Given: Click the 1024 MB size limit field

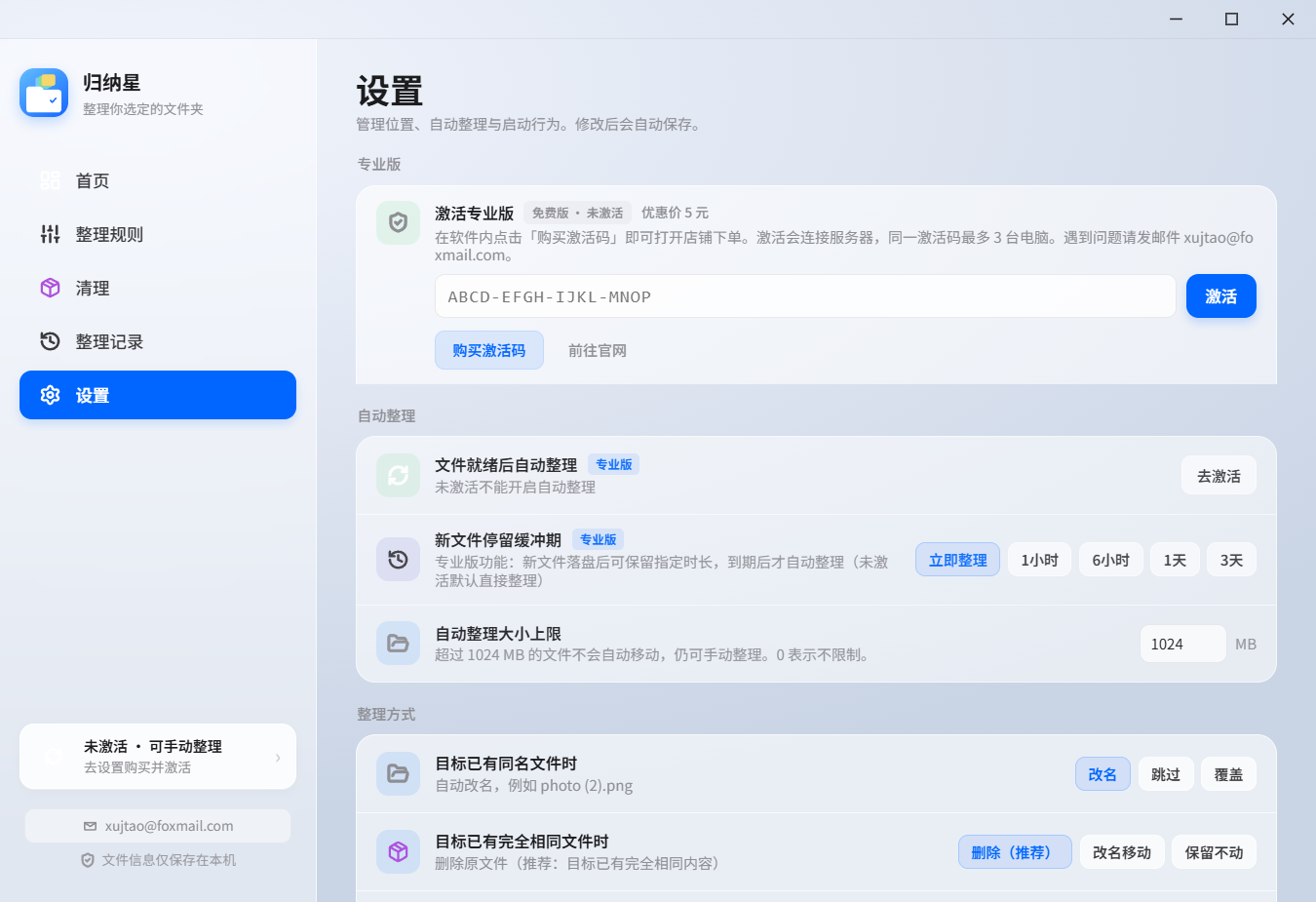Looking at the screenshot, I should 1182,644.
